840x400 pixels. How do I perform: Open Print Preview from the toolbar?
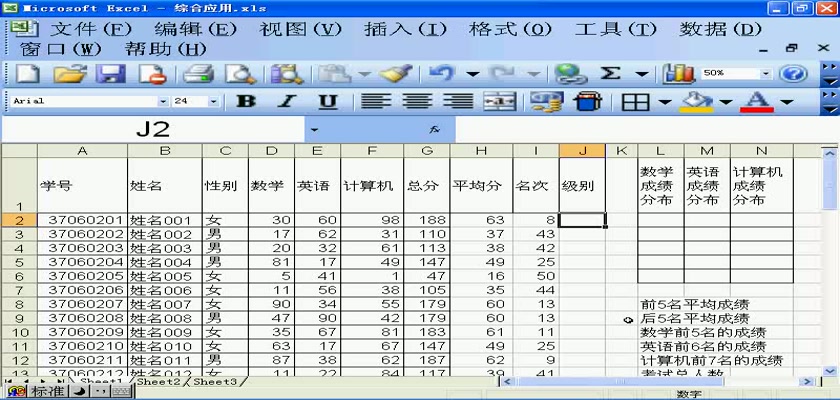click(x=240, y=73)
